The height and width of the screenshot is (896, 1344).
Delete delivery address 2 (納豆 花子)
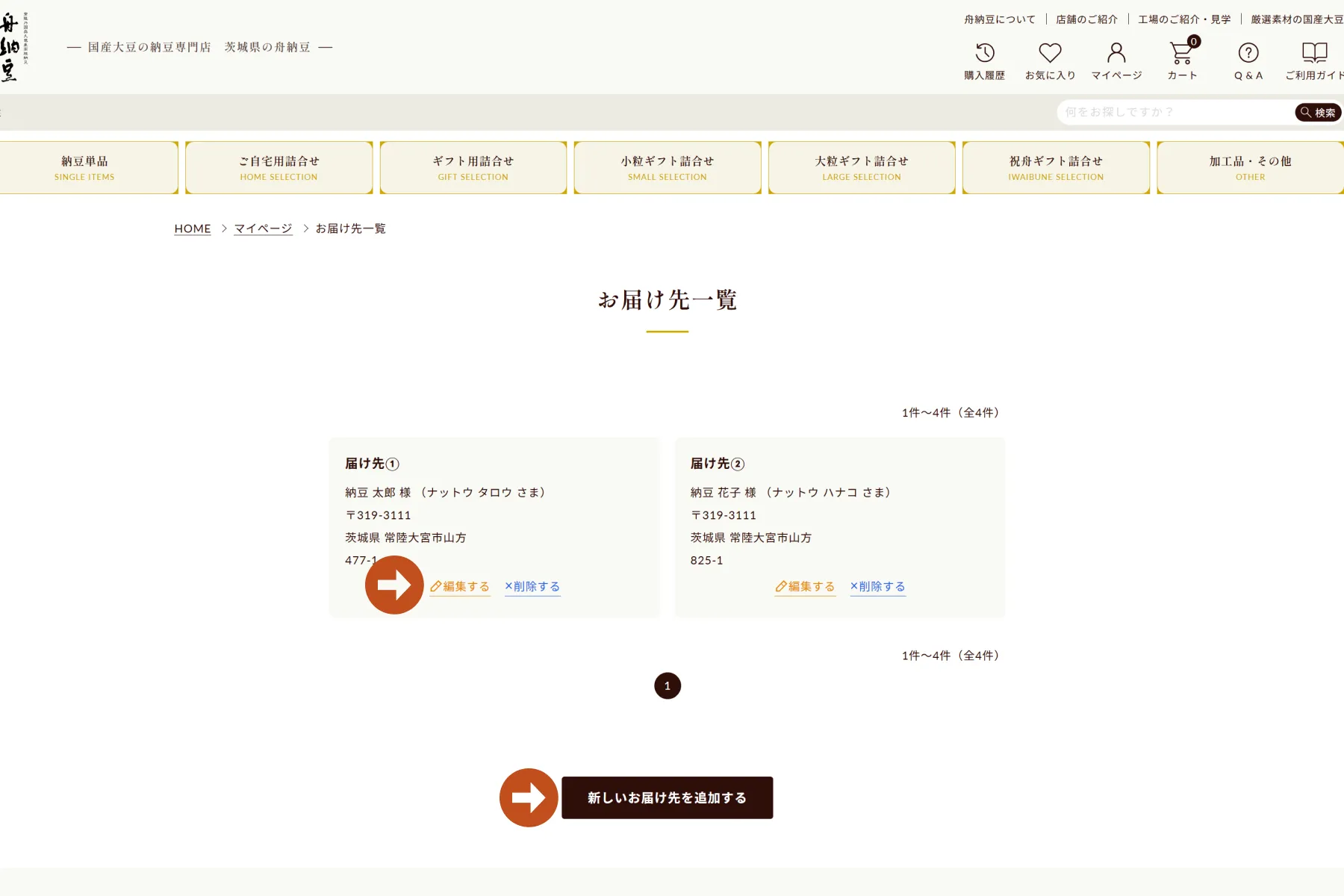click(878, 587)
